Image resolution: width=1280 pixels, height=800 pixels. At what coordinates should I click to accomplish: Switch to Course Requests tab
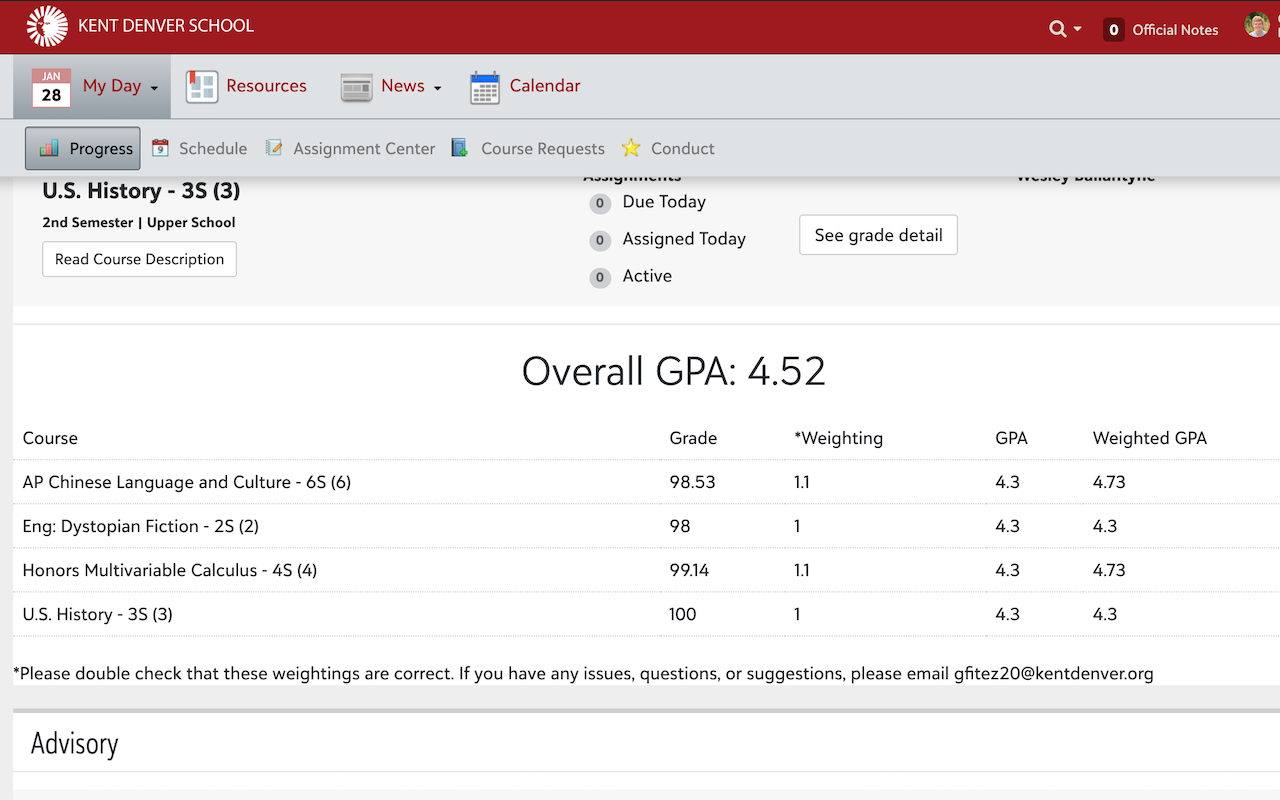543,149
